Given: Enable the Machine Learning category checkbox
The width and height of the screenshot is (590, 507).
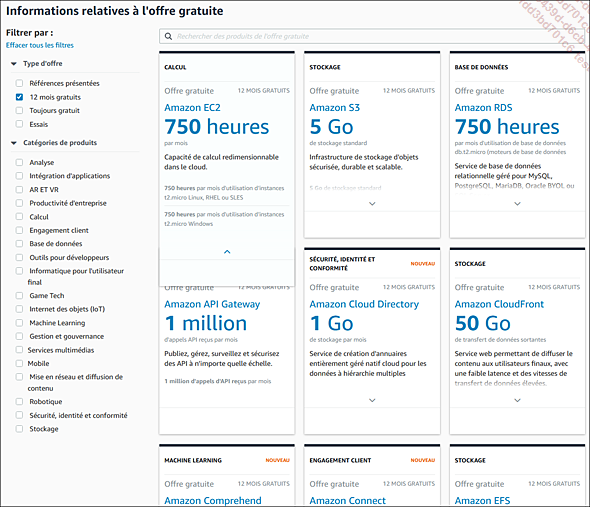Looking at the screenshot, I should click(x=19, y=323).
